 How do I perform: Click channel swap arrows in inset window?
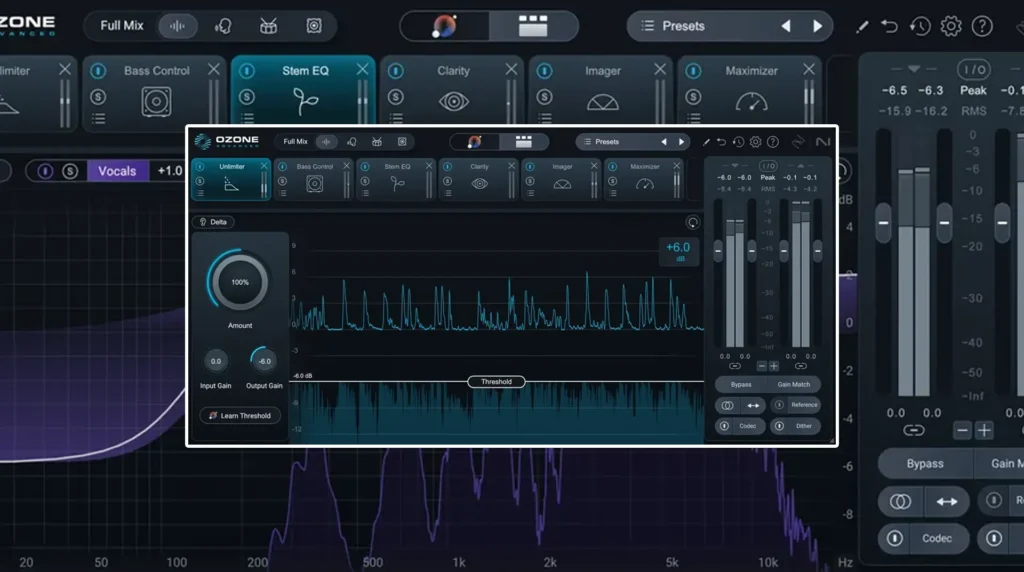(x=753, y=405)
